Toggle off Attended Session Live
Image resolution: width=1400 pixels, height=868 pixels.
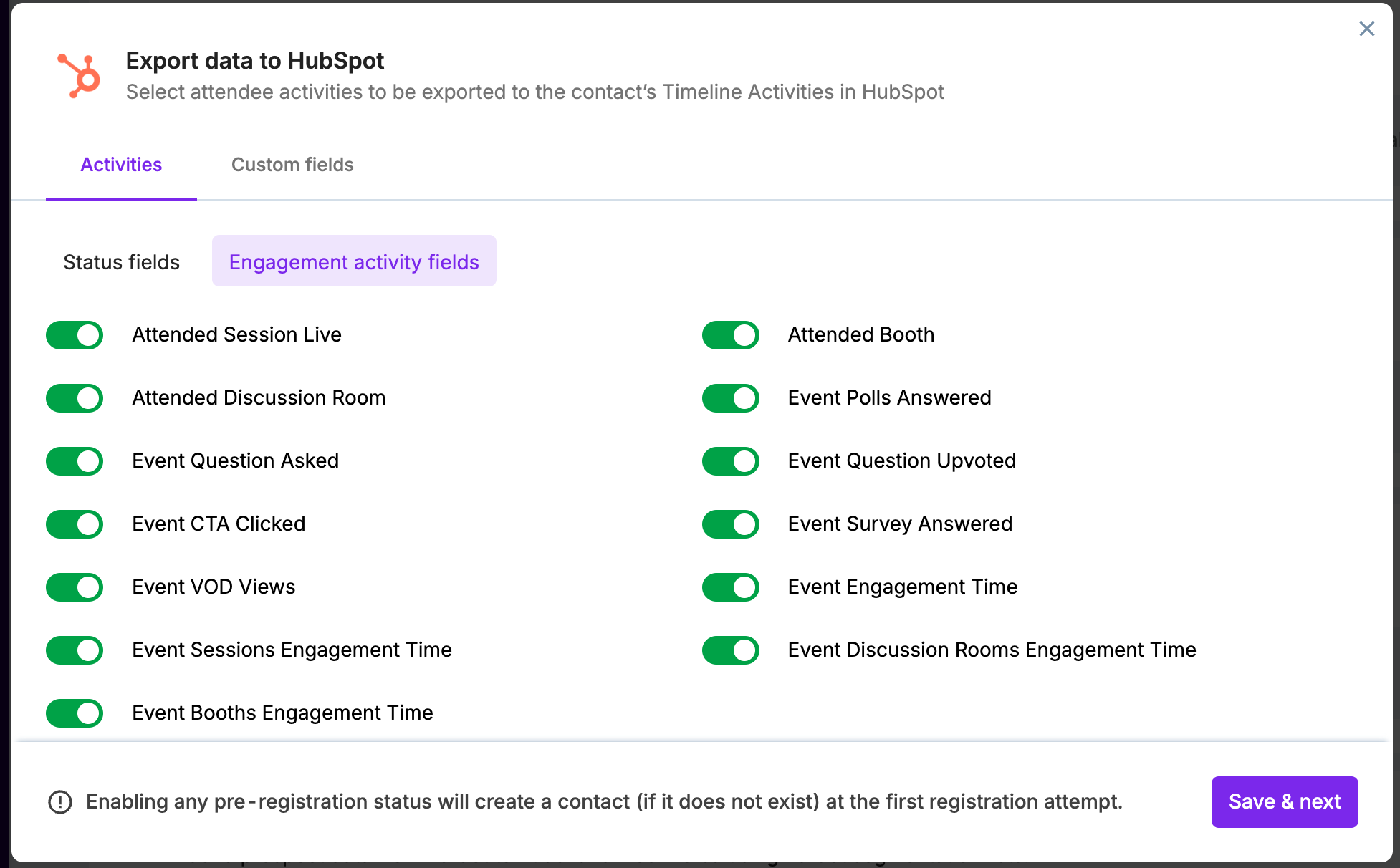pos(75,335)
